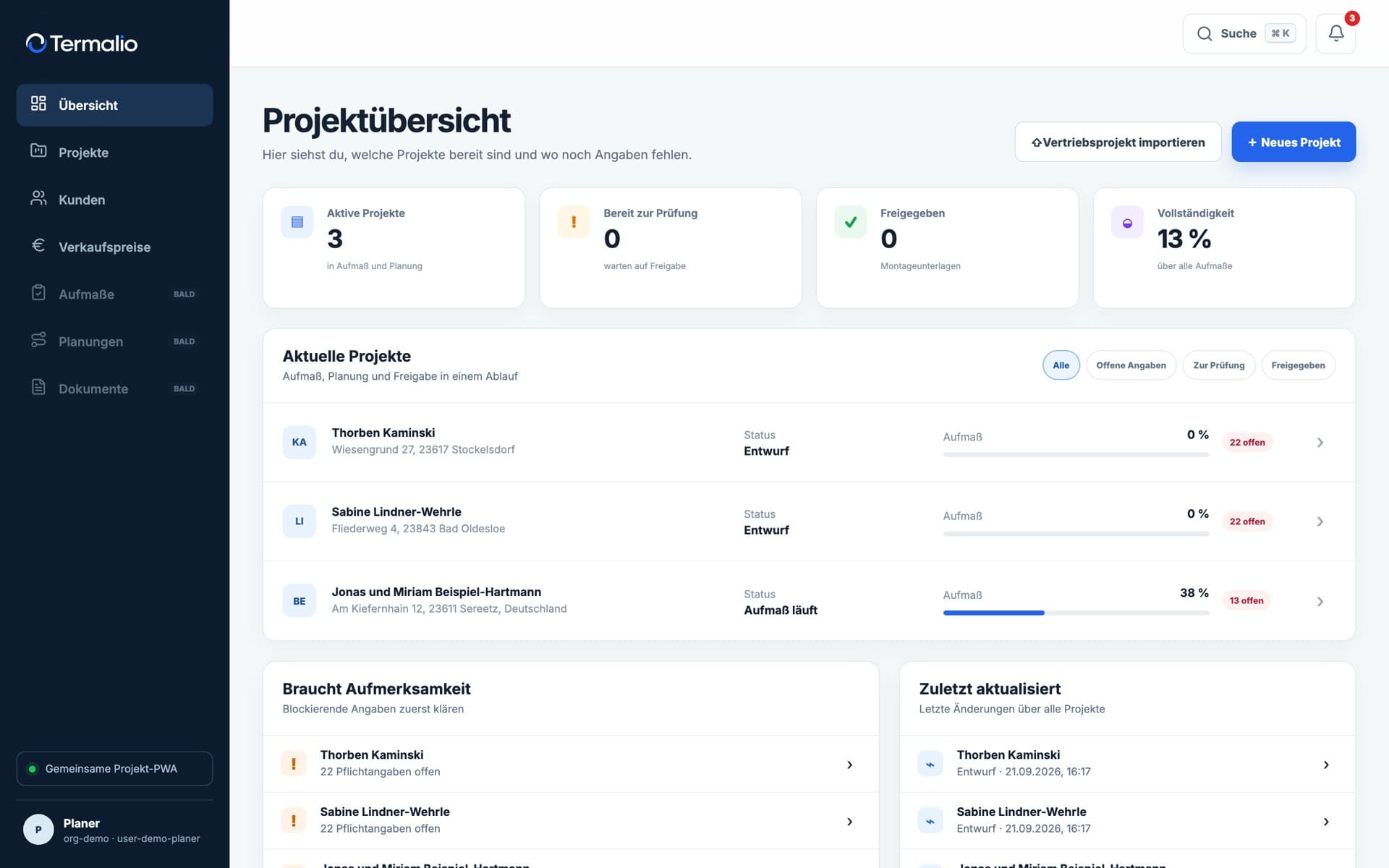Image resolution: width=1389 pixels, height=868 pixels.
Task: Filter projects by Freigegeben chip
Action: [x=1298, y=365]
